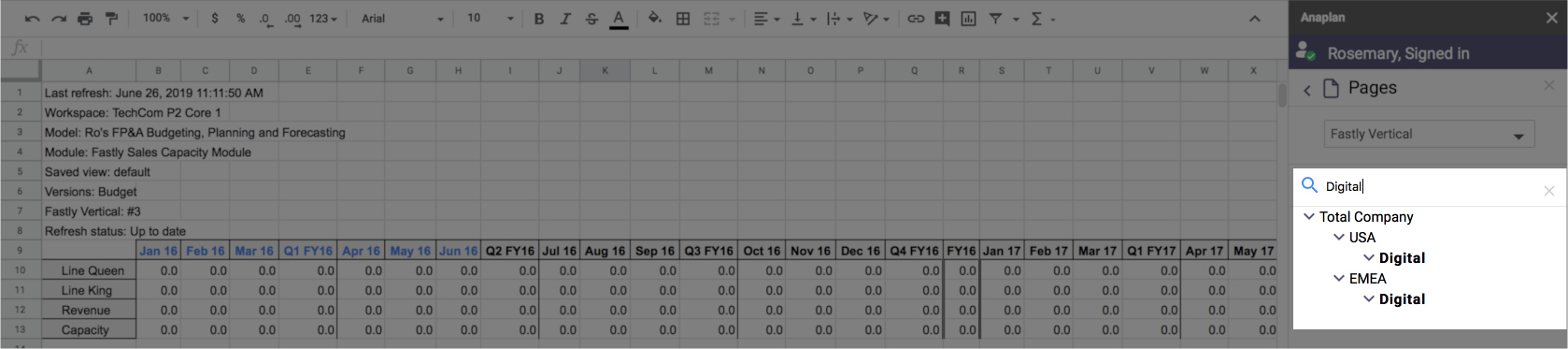
Task: Undo the last action
Action: pos(33,19)
